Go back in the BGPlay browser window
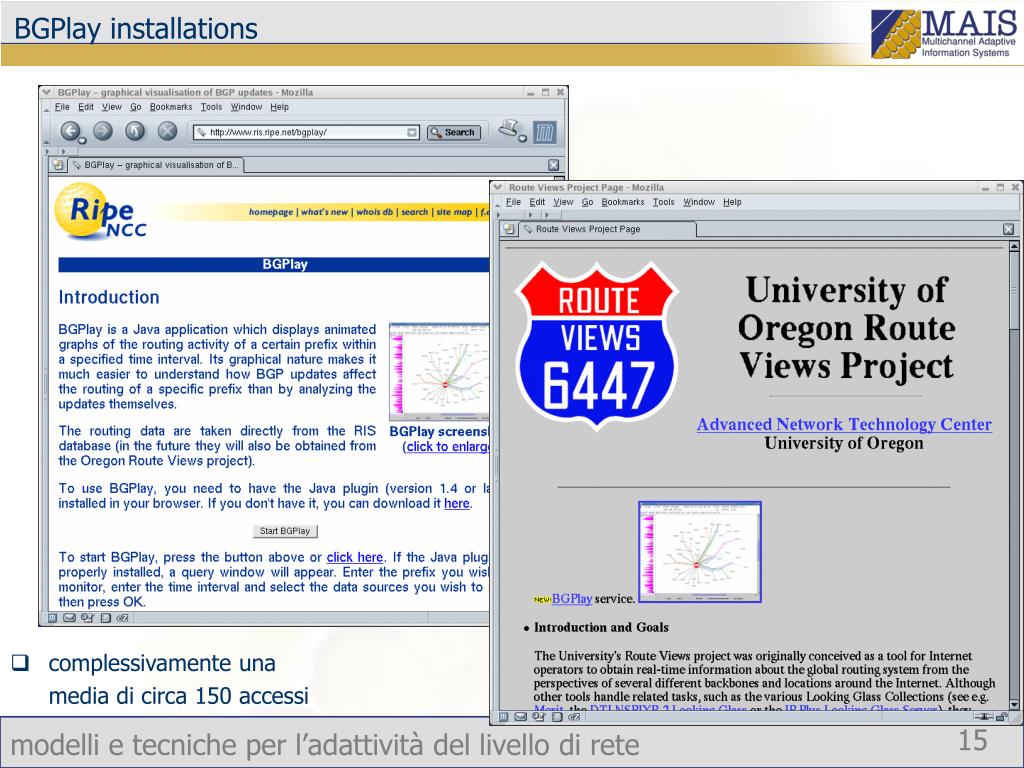This screenshot has width=1024, height=768. [x=70, y=131]
